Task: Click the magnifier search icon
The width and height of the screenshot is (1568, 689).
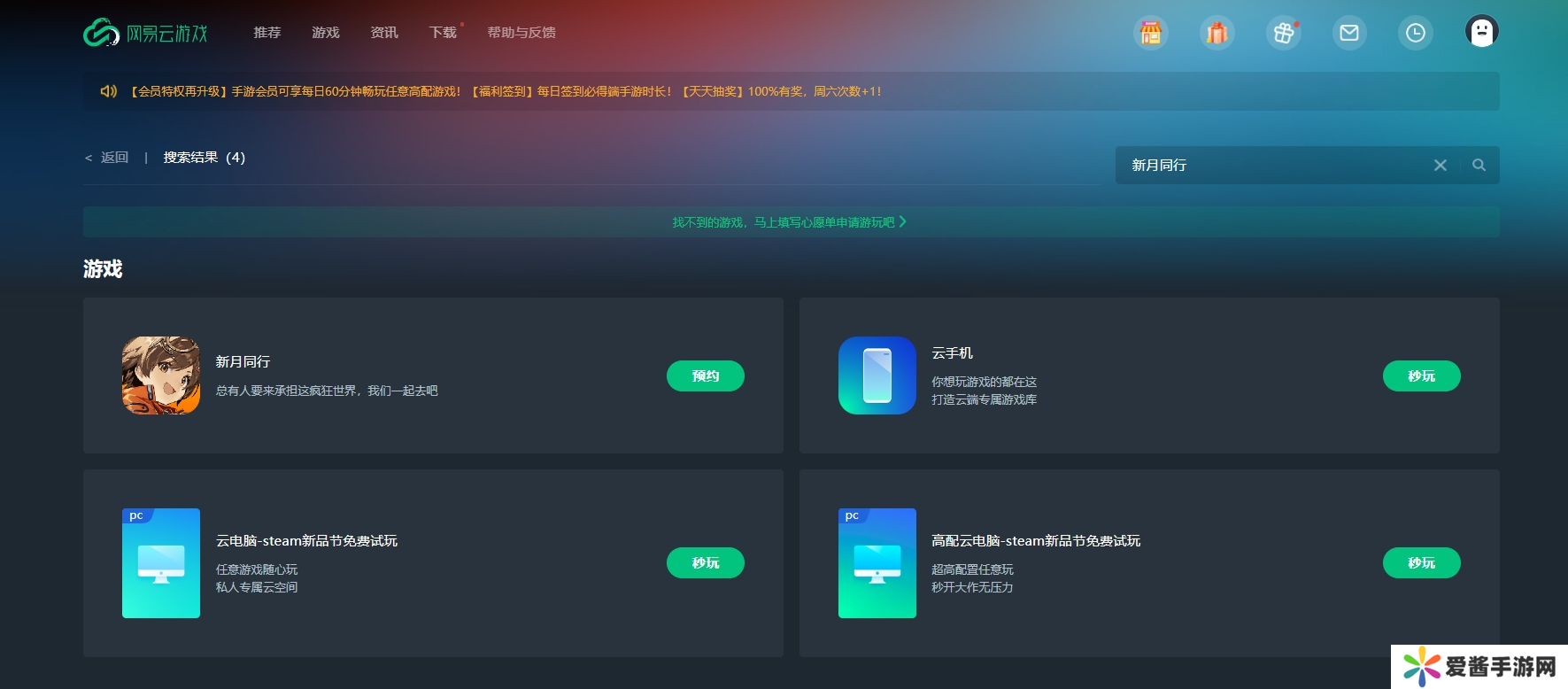Action: click(x=1479, y=165)
